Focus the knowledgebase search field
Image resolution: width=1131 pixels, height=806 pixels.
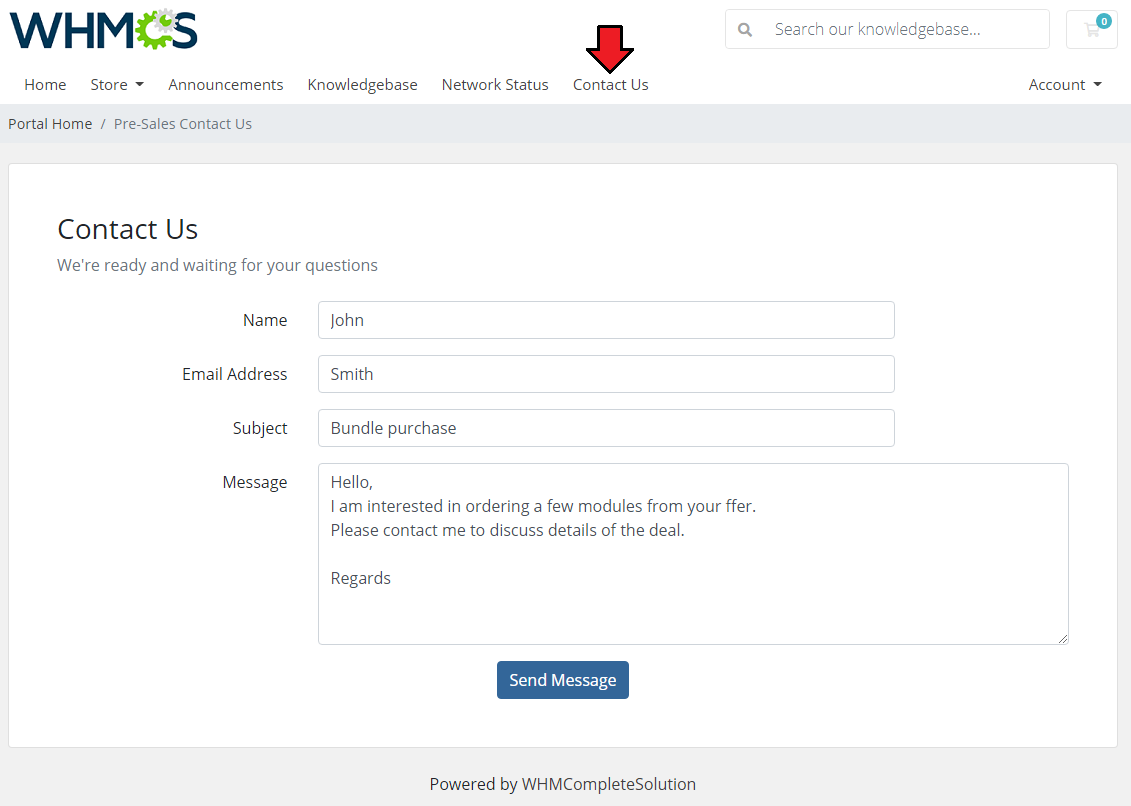(887, 29)
